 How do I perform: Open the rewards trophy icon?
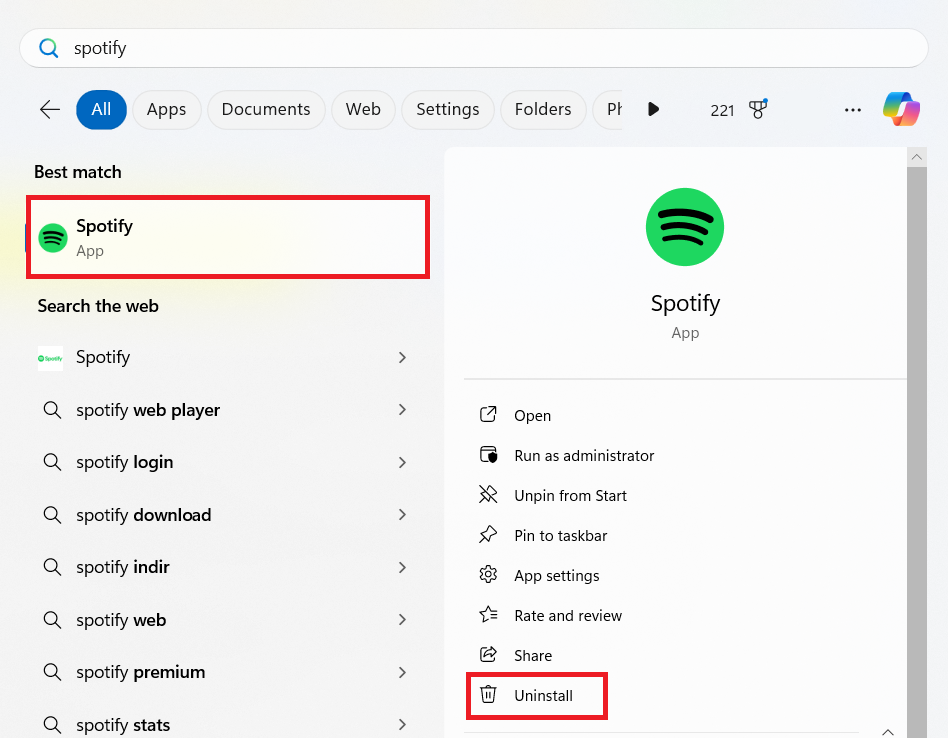point(758,109)
